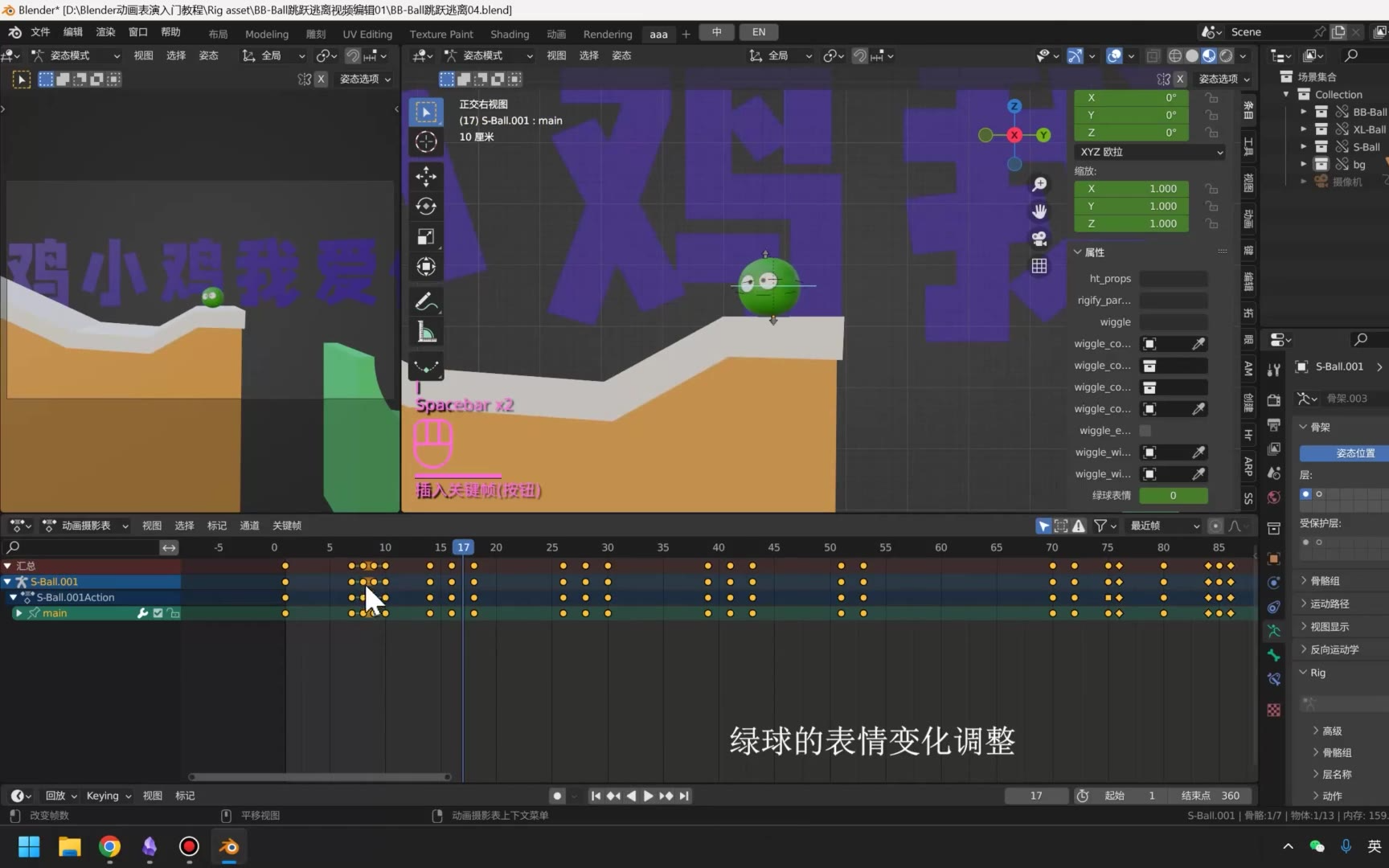The image size is (1389, 868).
Task: Click the 姿态位置 button
Action: [1343, 453]
